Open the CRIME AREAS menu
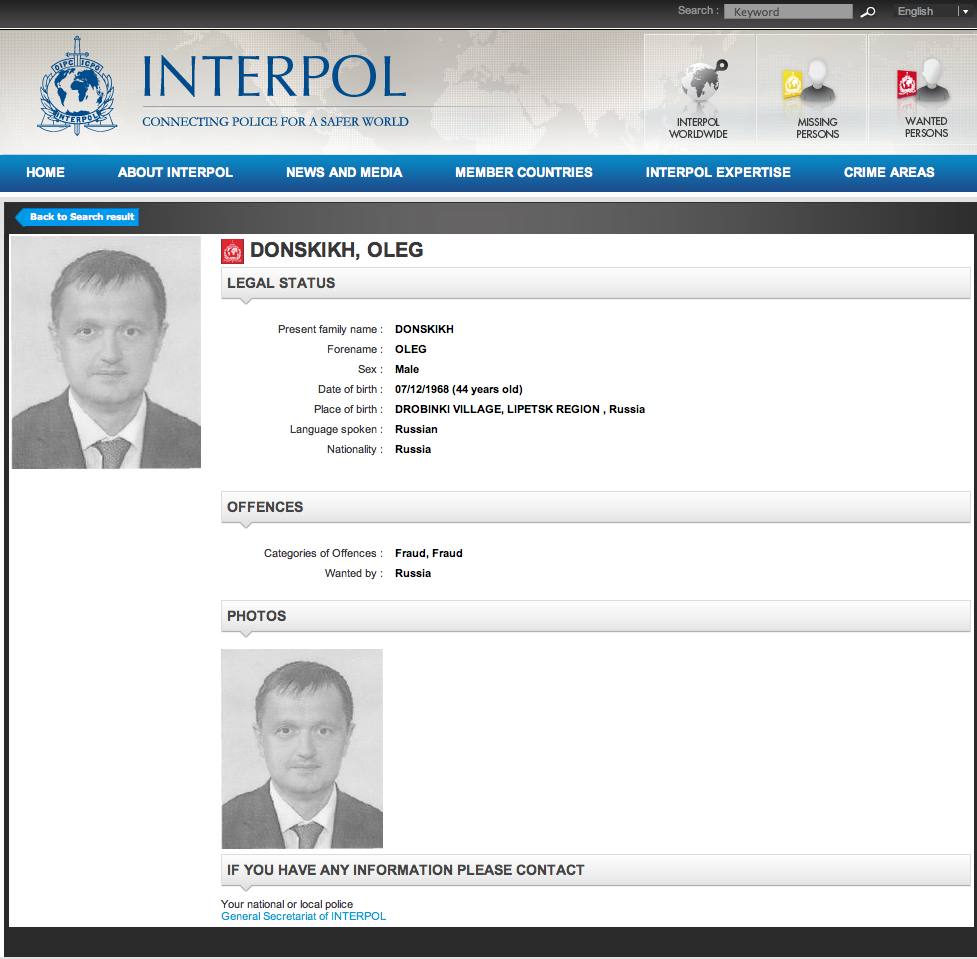Viewport: 977px width, 959px height. point(888,172)
